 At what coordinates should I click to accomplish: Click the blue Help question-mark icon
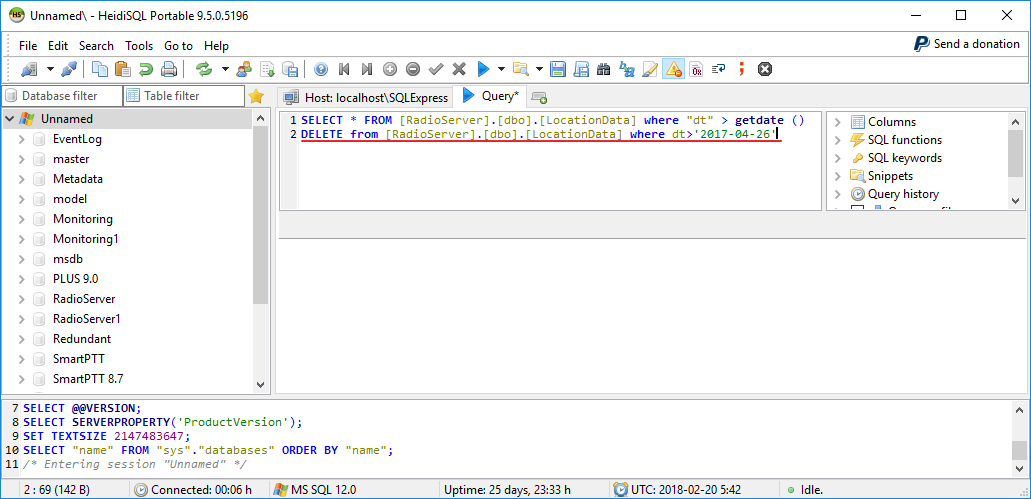tap(321, 68)
